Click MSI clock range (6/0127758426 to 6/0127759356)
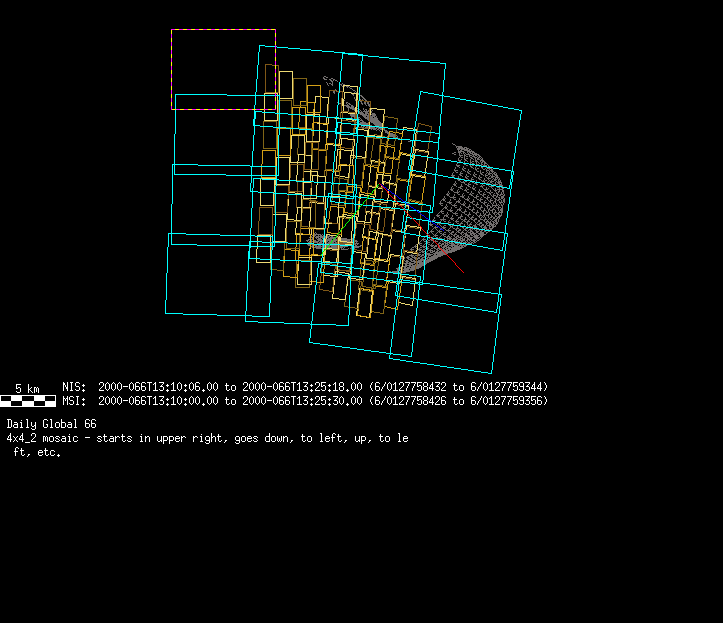The width and height of the screenshot is (723, 623). 458,401
